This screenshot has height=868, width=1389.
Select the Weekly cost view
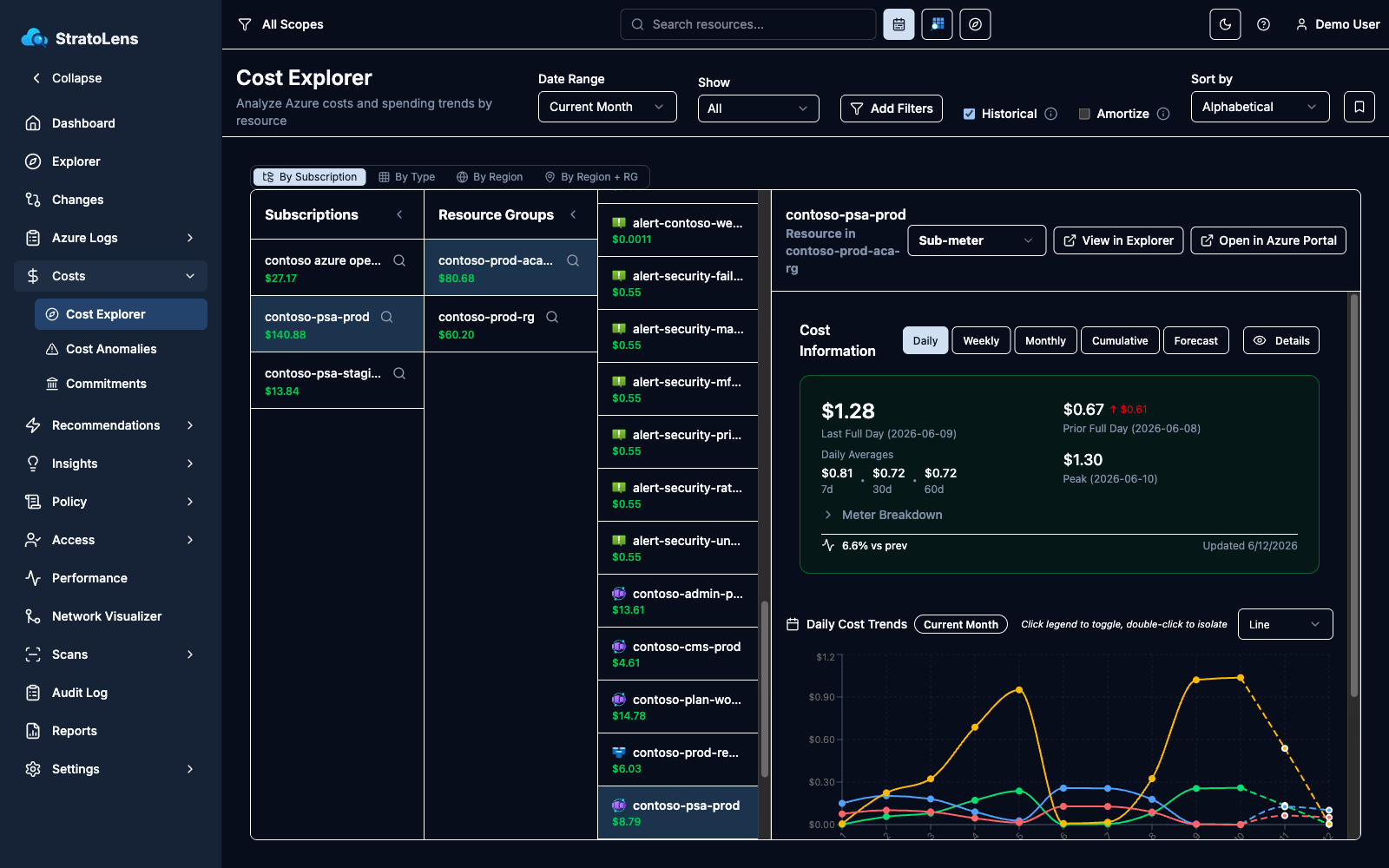(x=981, y=340)
